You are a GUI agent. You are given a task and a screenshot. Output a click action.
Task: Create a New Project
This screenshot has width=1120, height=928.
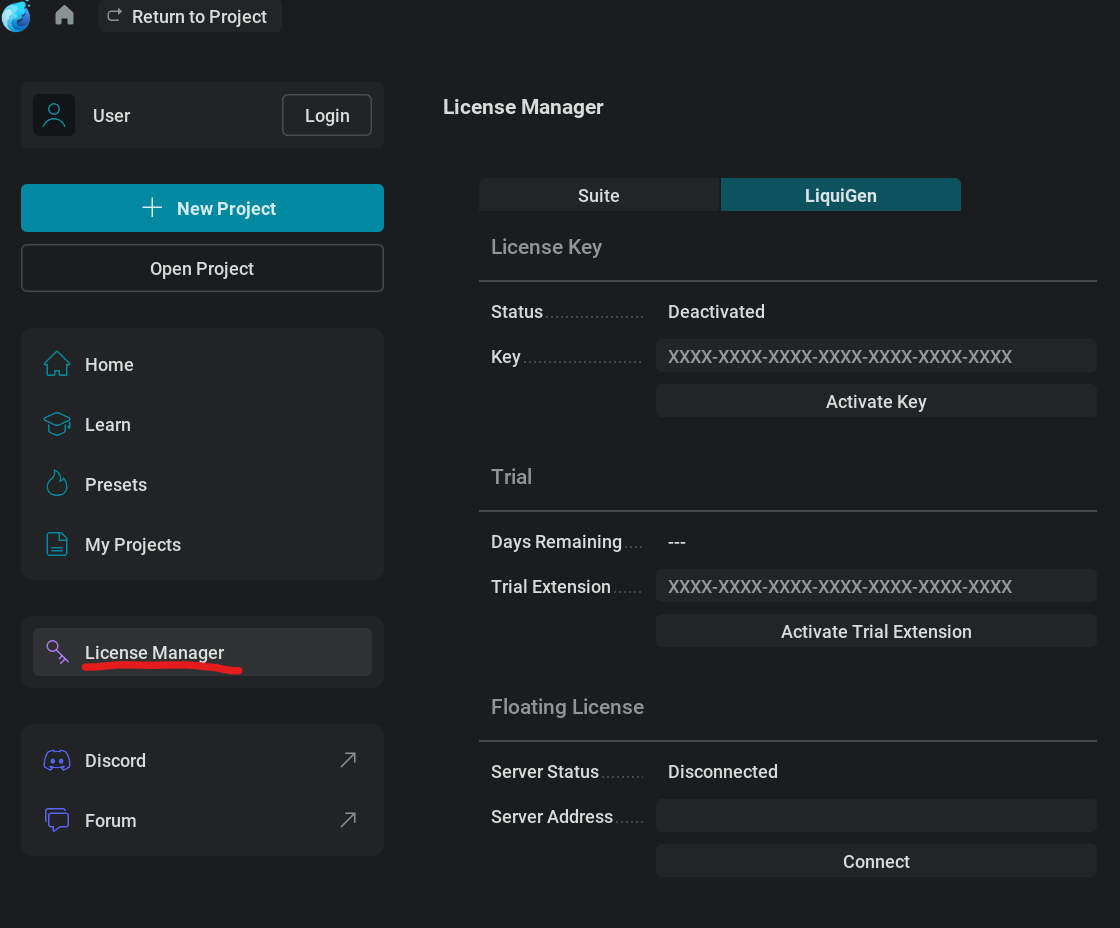(x=202, y=208)
